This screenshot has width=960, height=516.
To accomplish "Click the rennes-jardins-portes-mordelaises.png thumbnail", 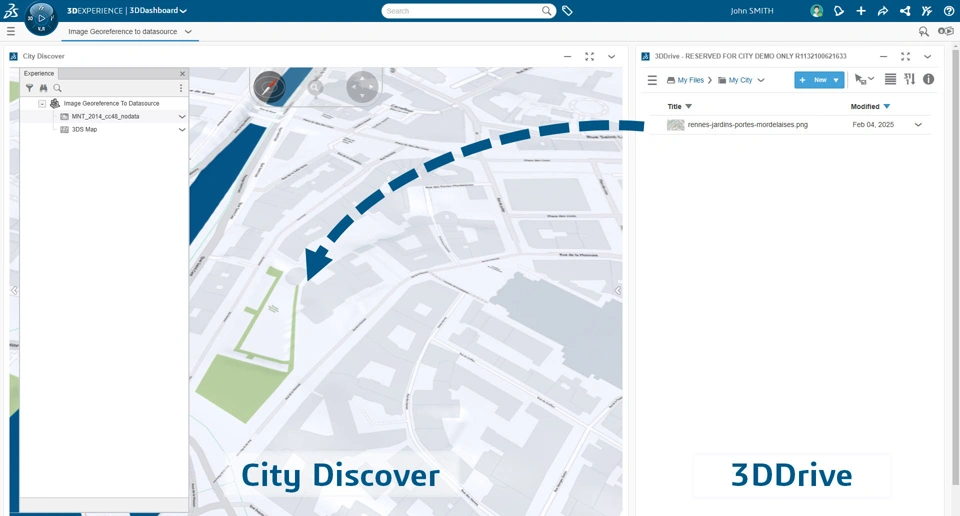I will tap(675, 125).
